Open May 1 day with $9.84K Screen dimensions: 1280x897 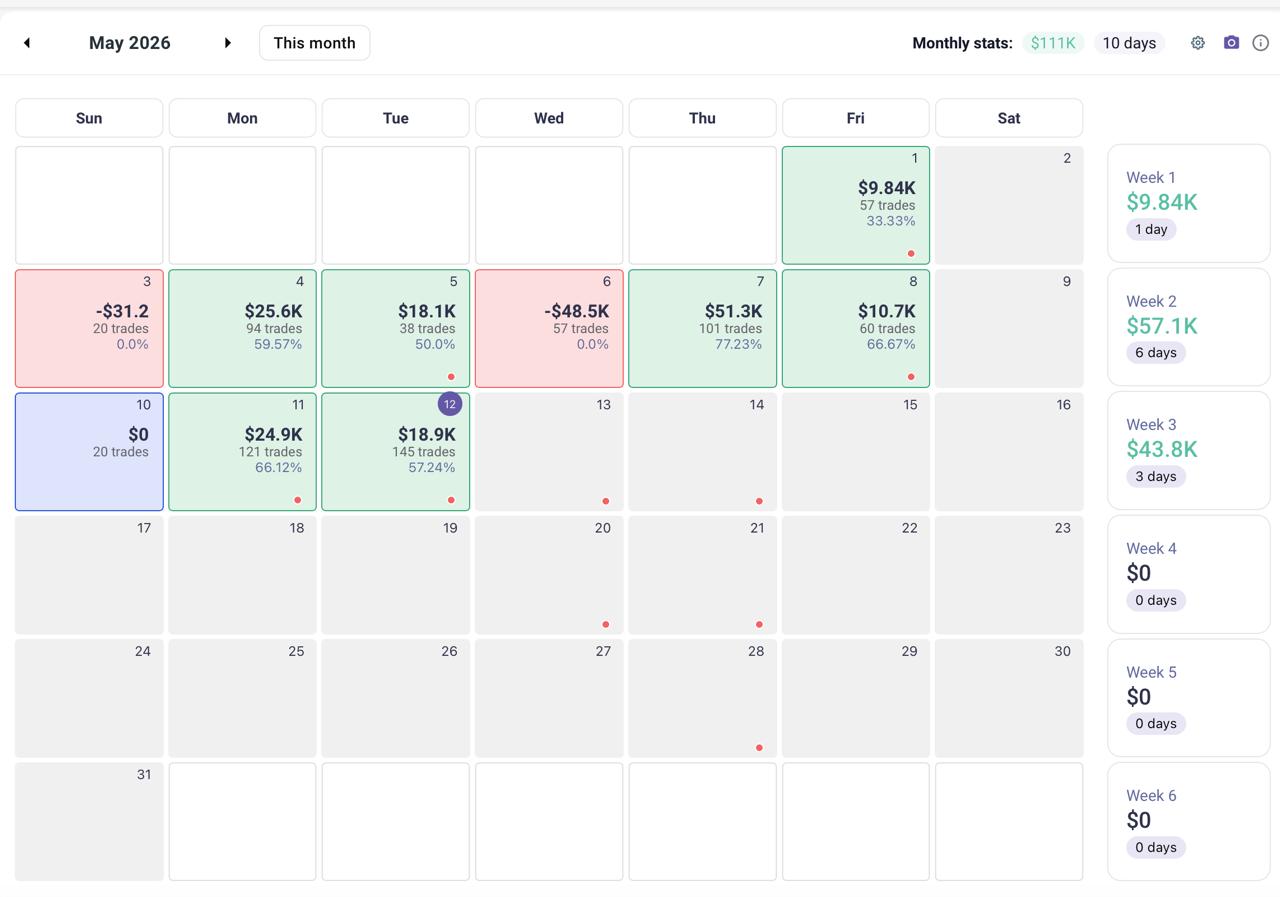click(856, 205)
